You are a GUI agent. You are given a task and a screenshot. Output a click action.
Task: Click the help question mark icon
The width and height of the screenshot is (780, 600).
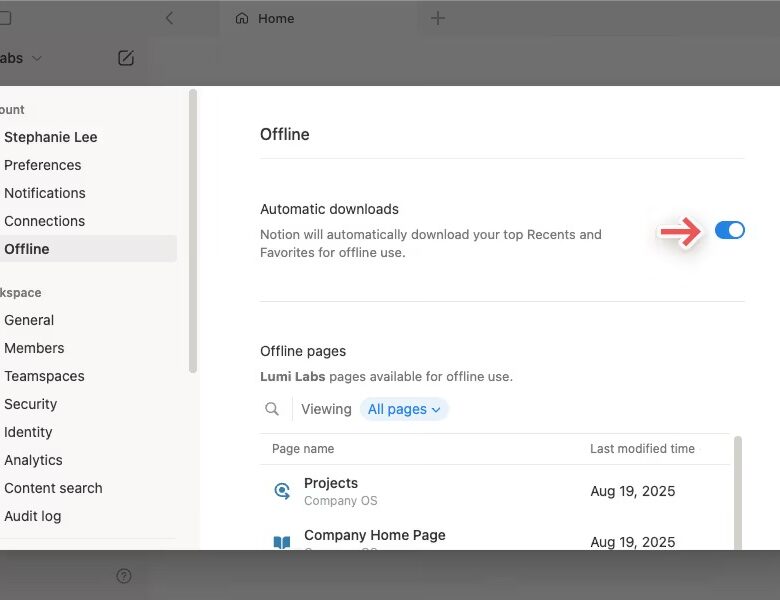[124, 576]
